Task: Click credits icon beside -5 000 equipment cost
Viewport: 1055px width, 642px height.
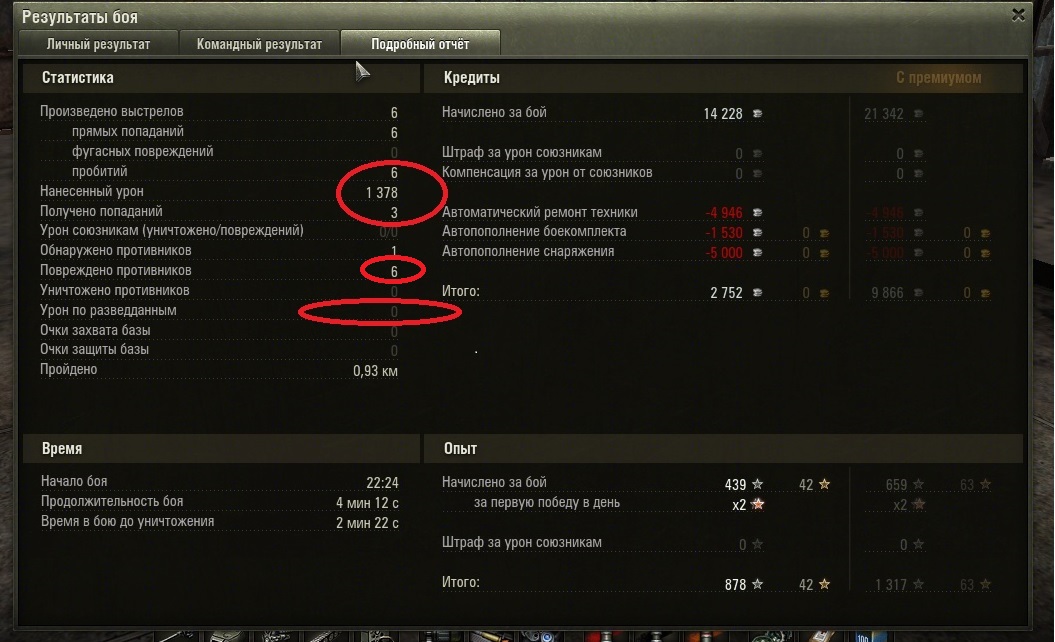Action: (x=758, y=252)
